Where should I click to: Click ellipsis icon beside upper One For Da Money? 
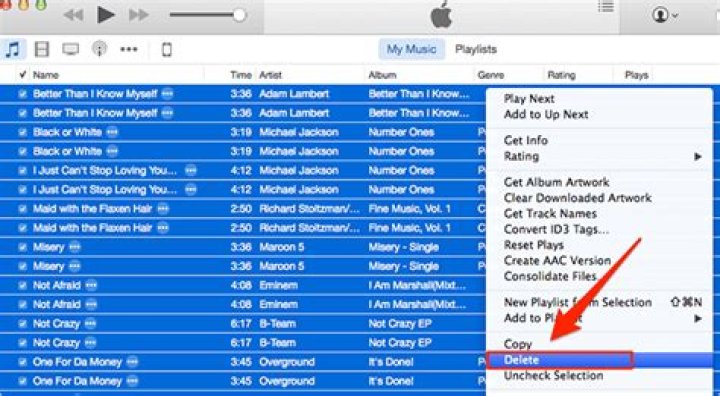pyautogui.click(x=132, y=362)
